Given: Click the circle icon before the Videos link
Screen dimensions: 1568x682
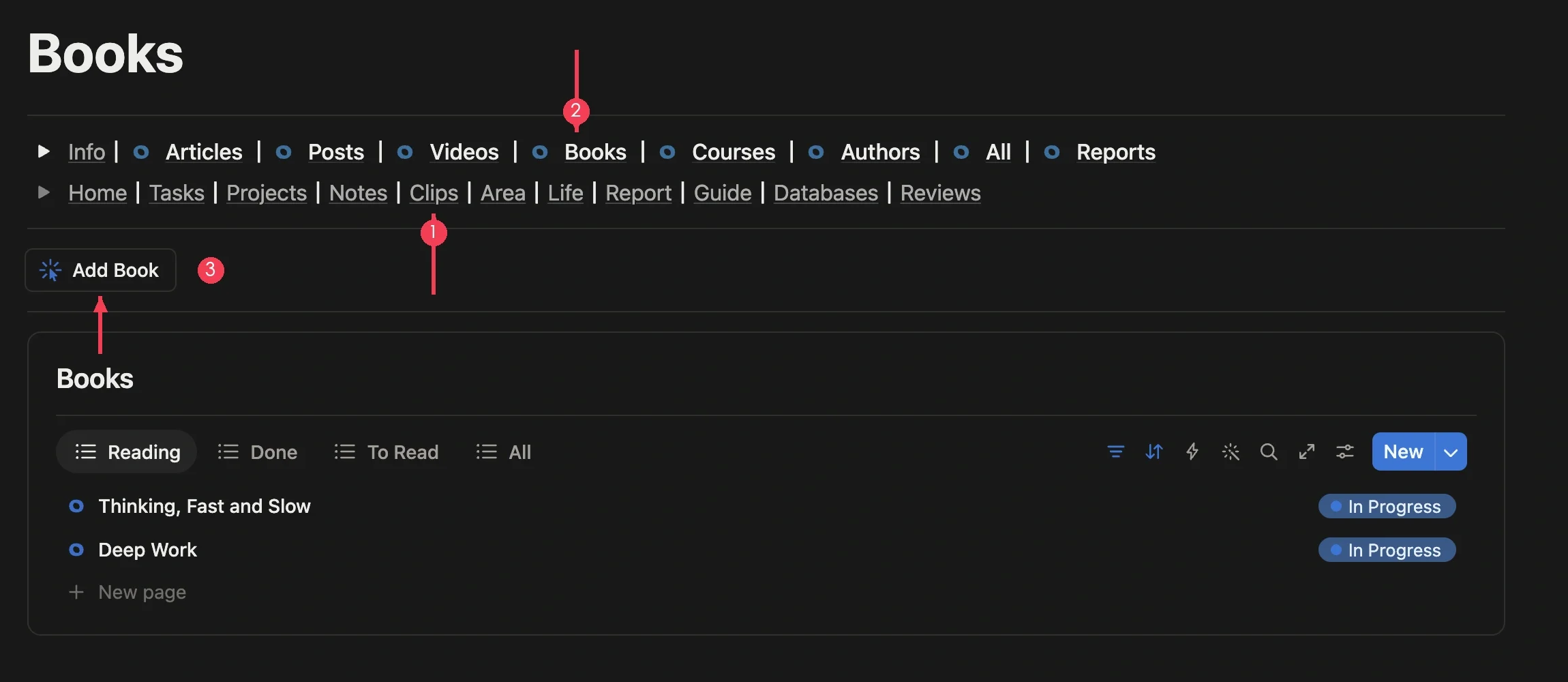Looking at the screenshot, I should click(x=405, y=152).
